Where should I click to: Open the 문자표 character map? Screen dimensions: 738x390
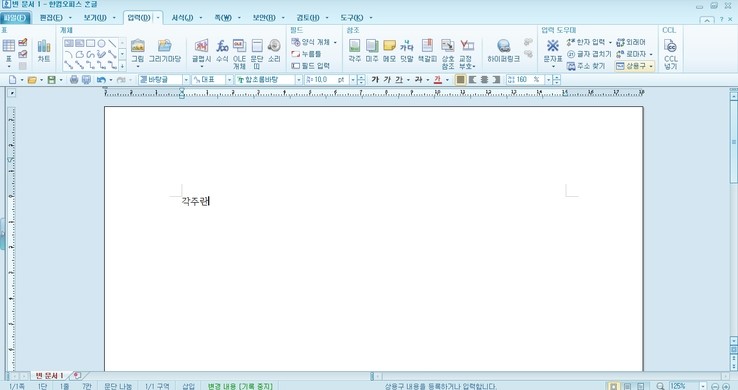coord(553,51)
